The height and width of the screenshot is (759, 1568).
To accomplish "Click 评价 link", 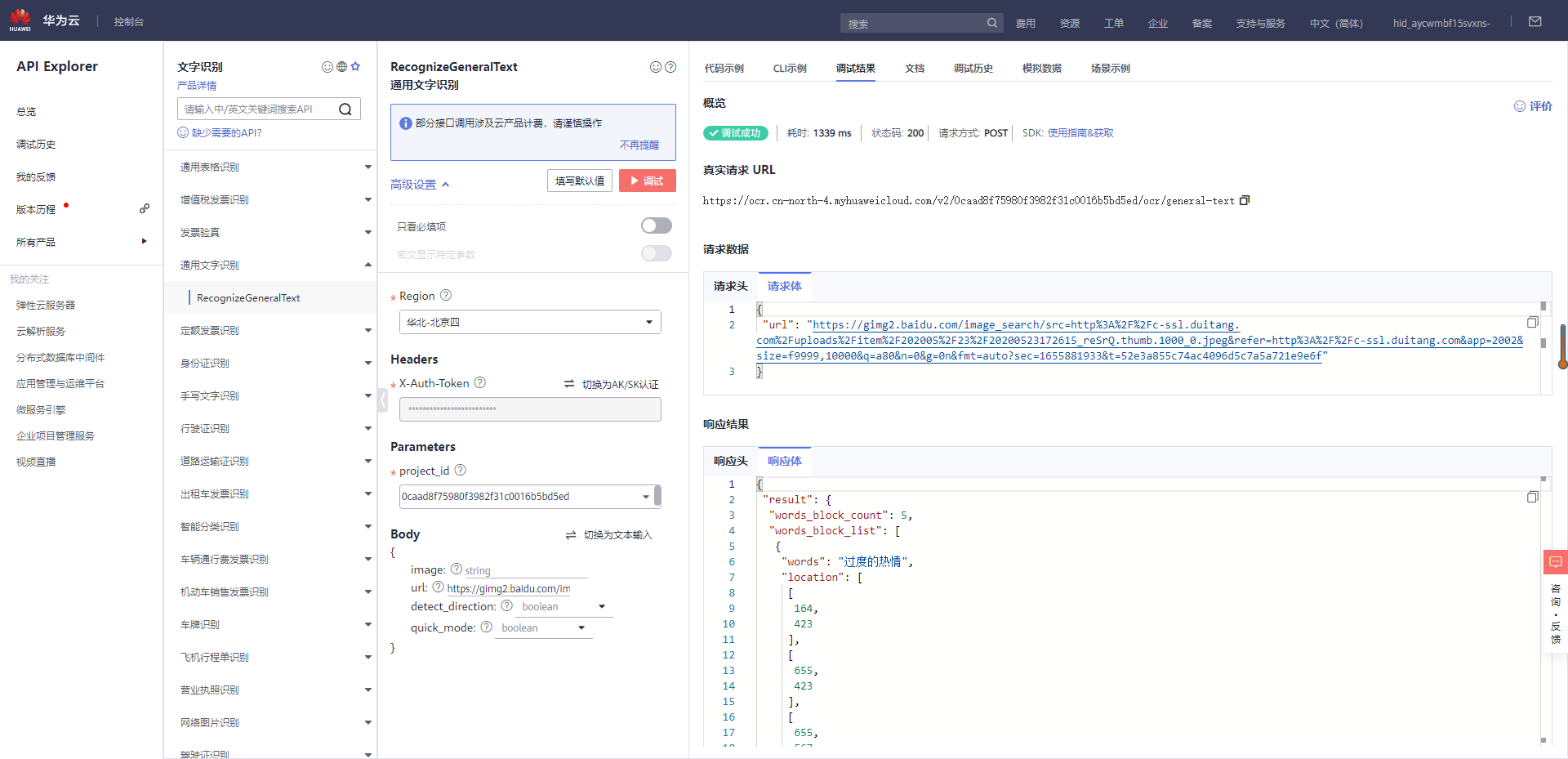I will pyautogui.click(x=1533, y=106).
